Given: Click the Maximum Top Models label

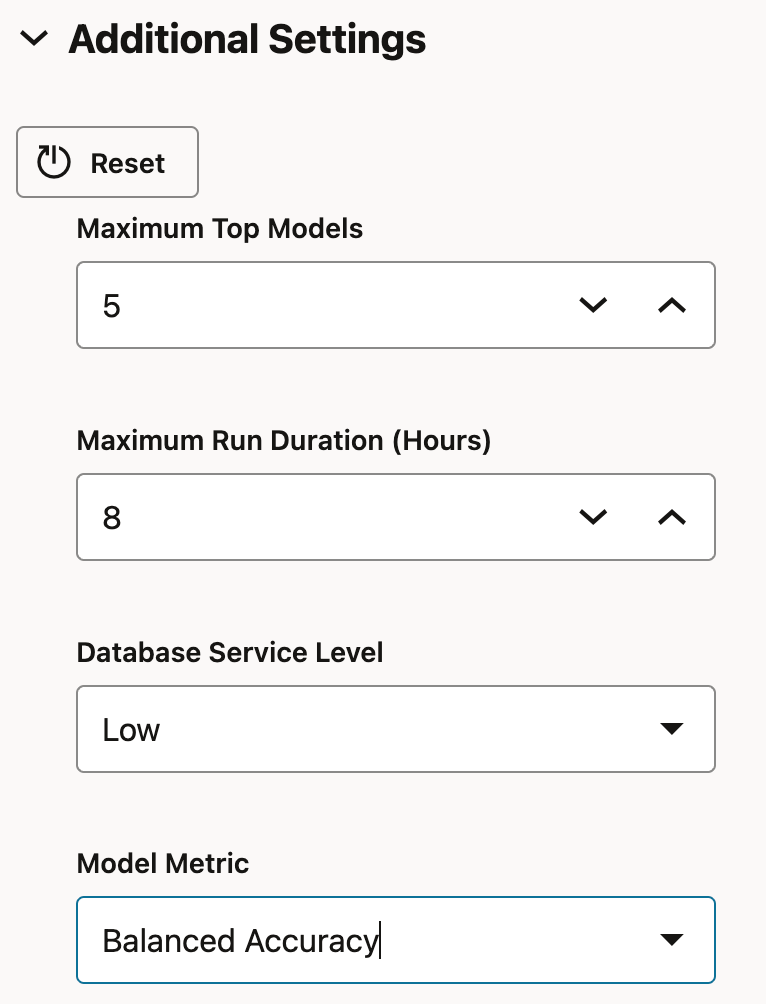Looking at the screenshot, I should pos(220,229).
